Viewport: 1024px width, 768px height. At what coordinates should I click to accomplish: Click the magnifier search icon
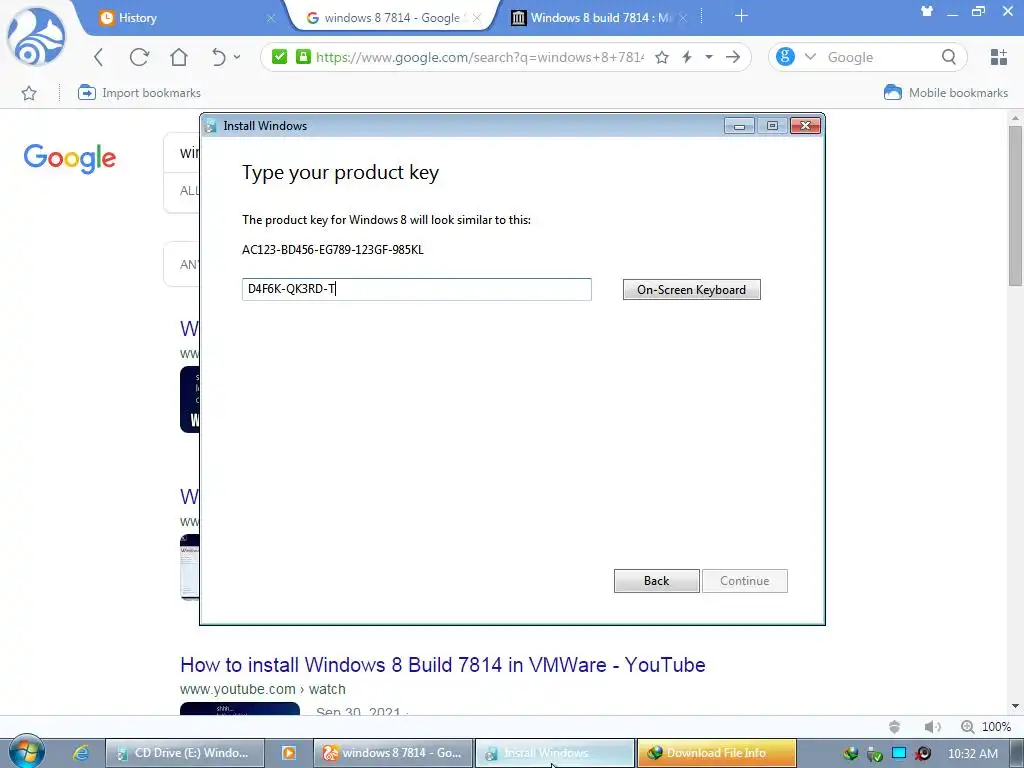[x=949, y=57]
